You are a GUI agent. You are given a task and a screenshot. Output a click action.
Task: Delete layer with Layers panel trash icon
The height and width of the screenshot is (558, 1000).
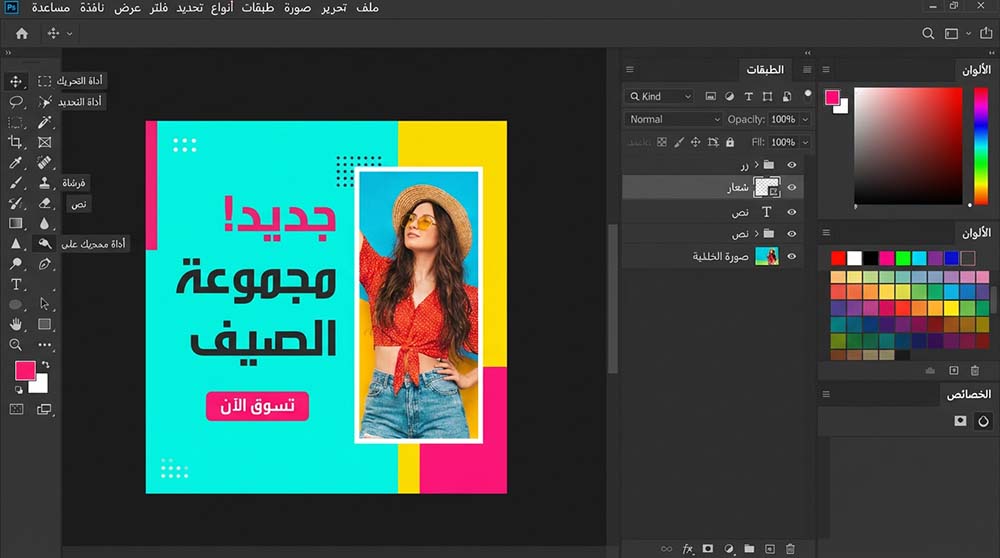click(790, 548)
